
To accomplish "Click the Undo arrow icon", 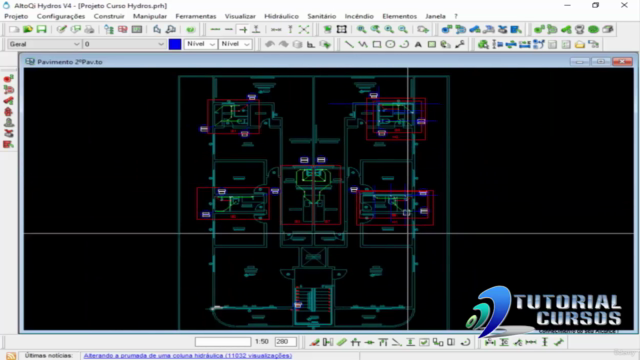I will click(x=270, y=44).
